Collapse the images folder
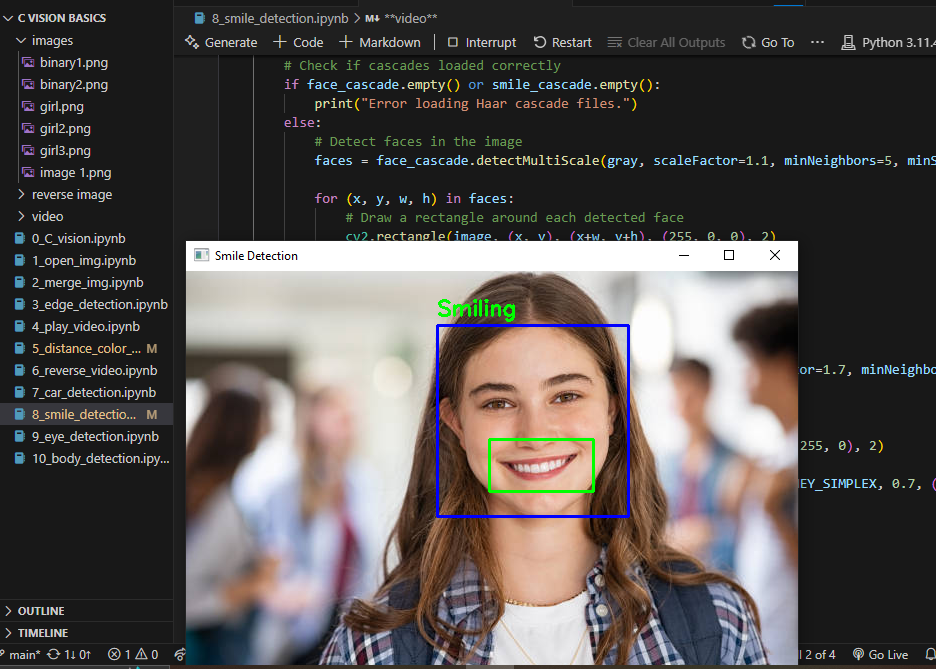 52,41
